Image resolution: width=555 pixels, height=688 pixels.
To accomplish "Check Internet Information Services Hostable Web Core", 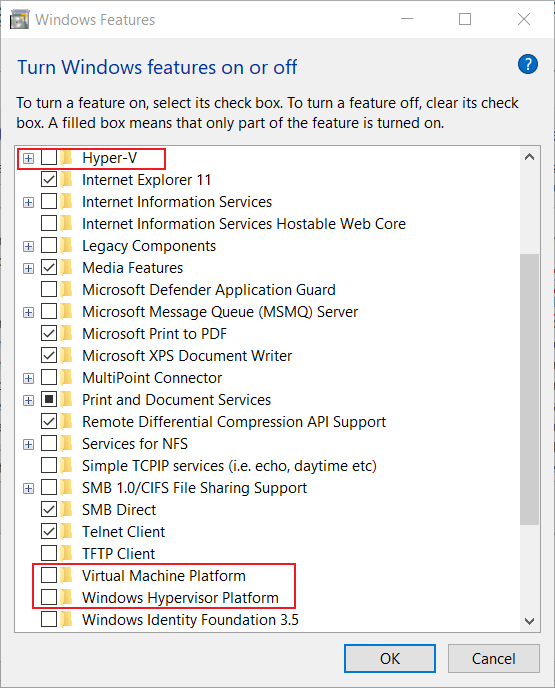I will [49, 223].
